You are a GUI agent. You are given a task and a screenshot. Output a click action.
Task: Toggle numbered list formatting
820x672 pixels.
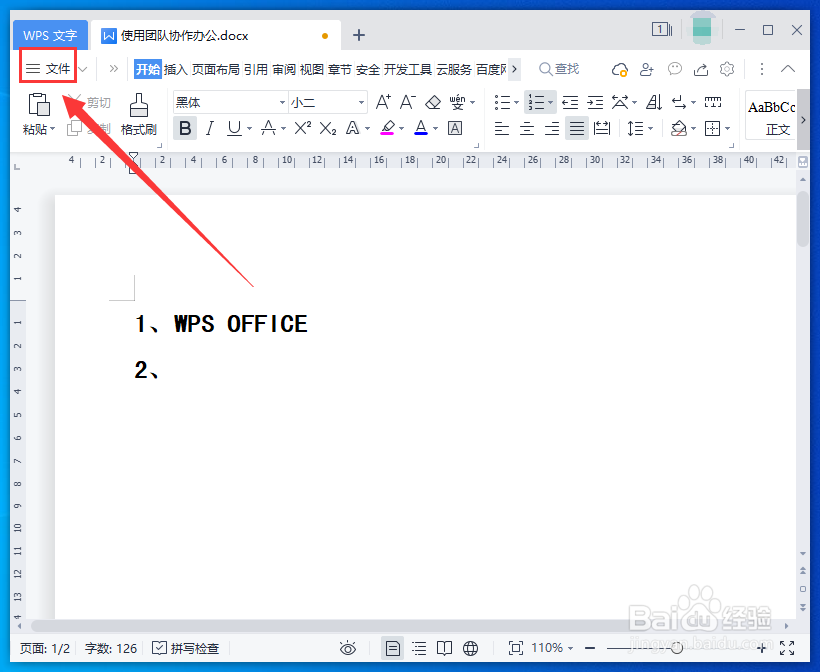(536, 102)
